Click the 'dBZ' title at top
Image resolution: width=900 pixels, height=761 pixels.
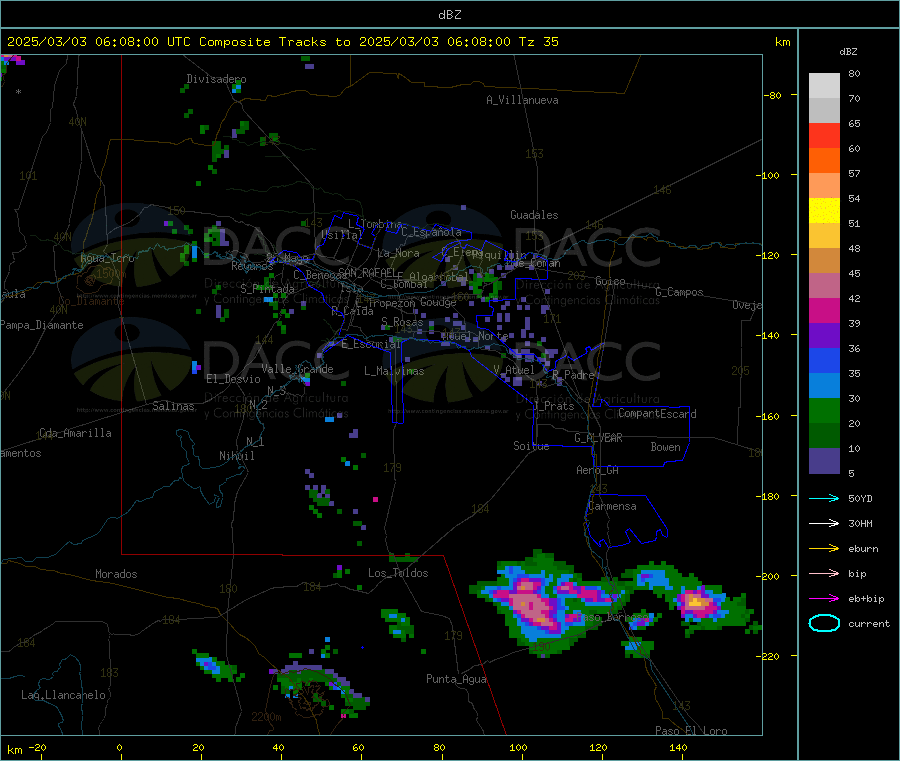tap(449, 15)
